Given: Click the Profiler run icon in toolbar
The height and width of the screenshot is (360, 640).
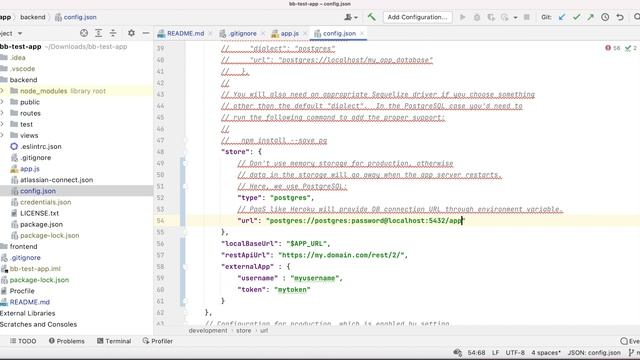Looking at the screenshot, I should pyautogui.click(x=505, y=17).
